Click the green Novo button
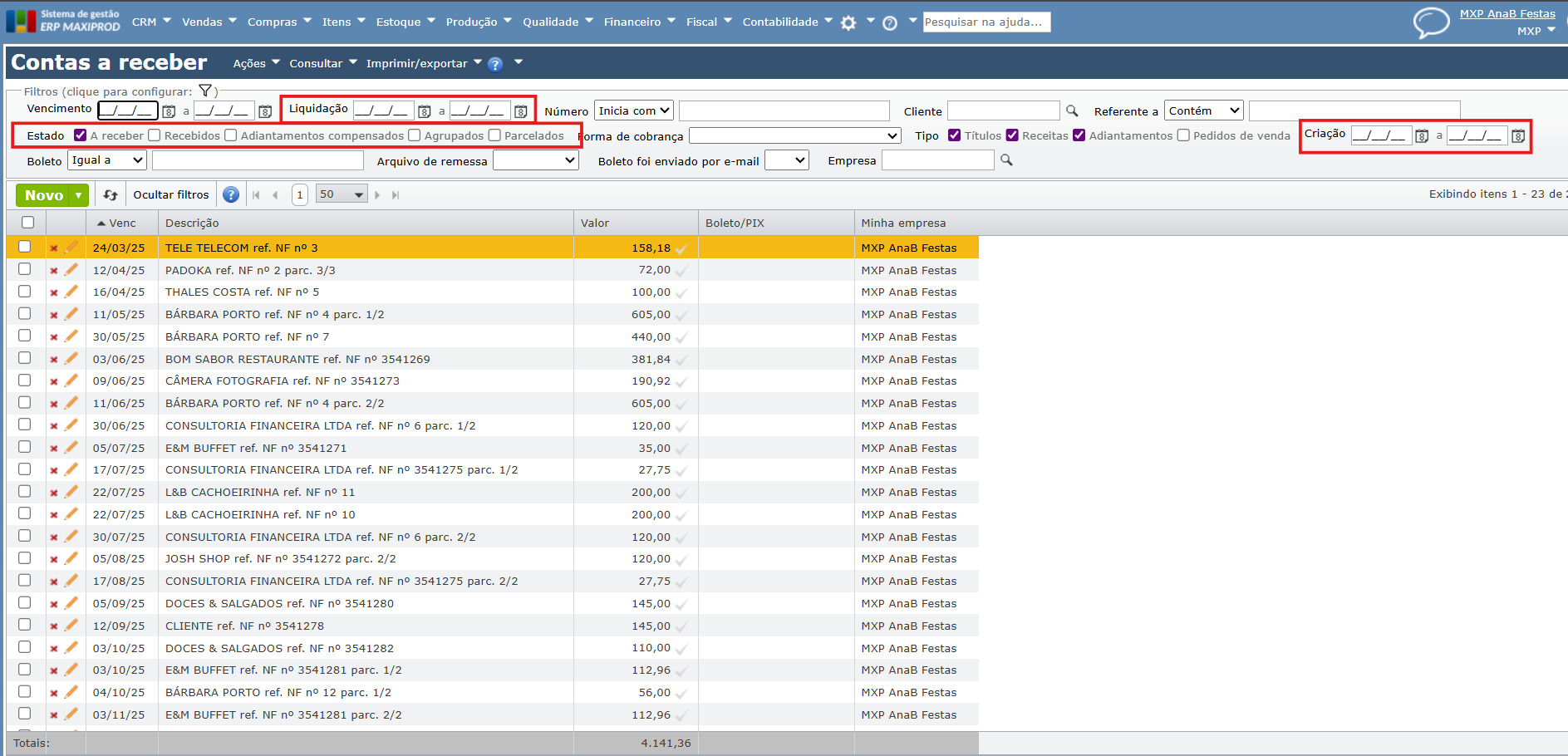The width and height of the screenshot is (1568, 756). (x=44, y=195)
